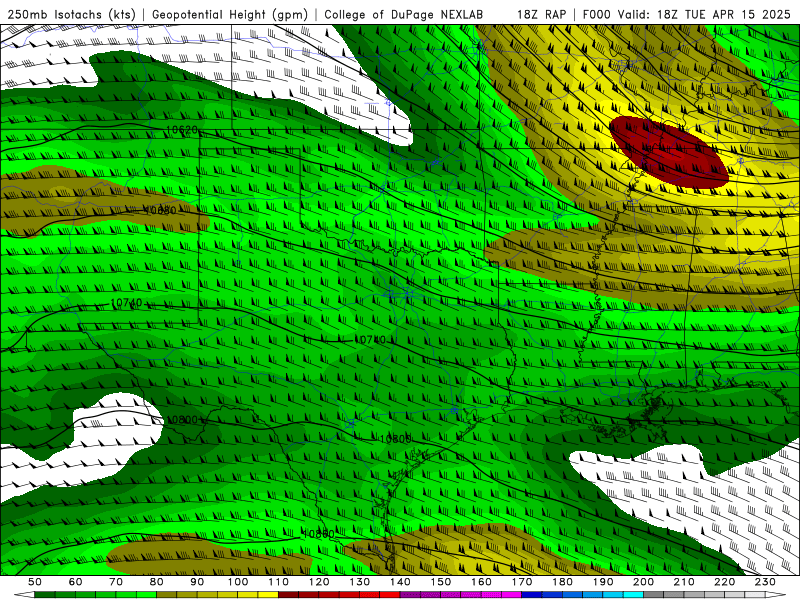Click the dark red jet streak maximum

pos(669,152)
